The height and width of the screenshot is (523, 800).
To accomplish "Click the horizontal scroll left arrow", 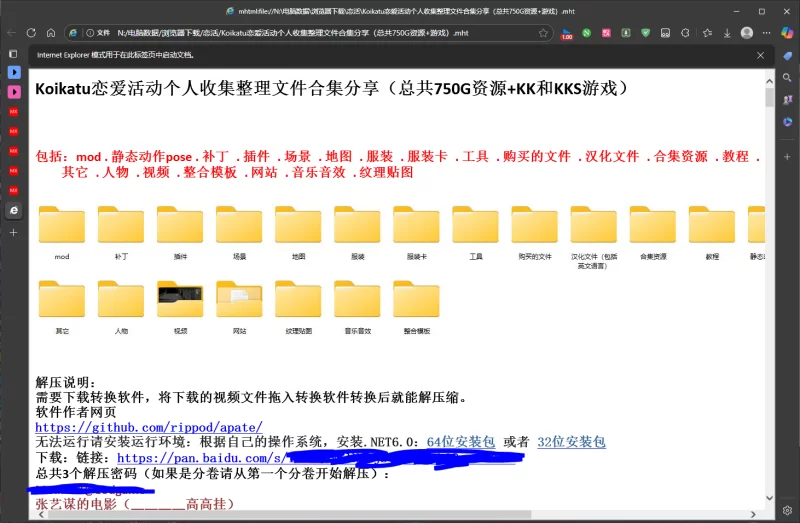I will (41, 514).
